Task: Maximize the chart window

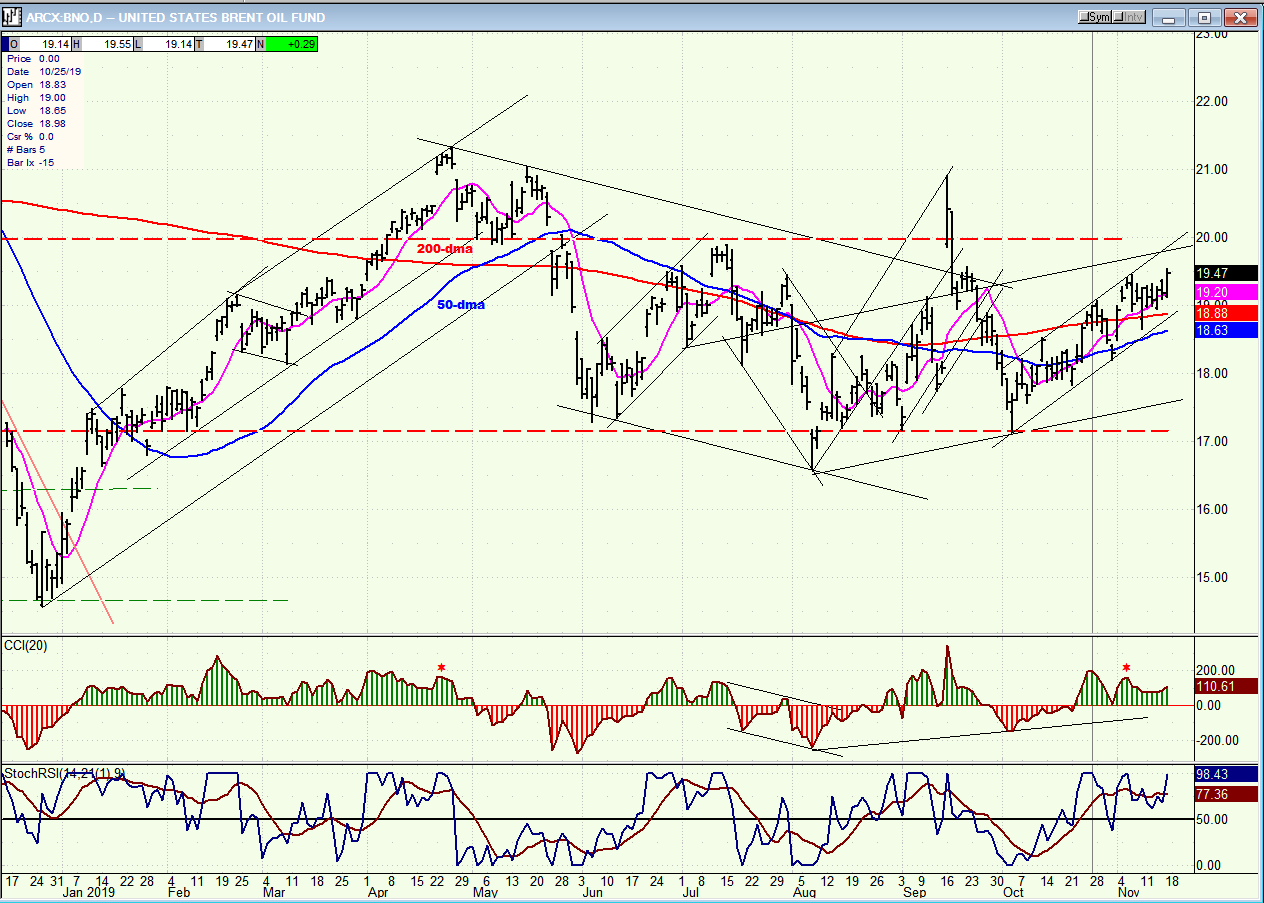Action: tap(1204, 17)
